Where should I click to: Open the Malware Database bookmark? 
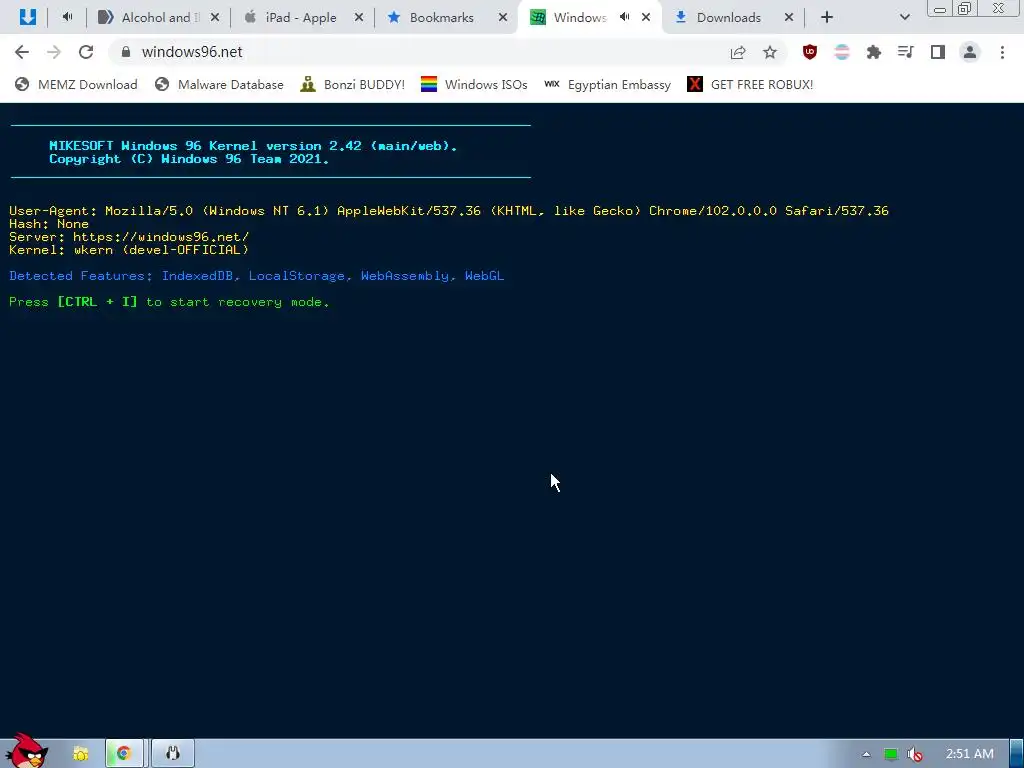pos(219,84)
